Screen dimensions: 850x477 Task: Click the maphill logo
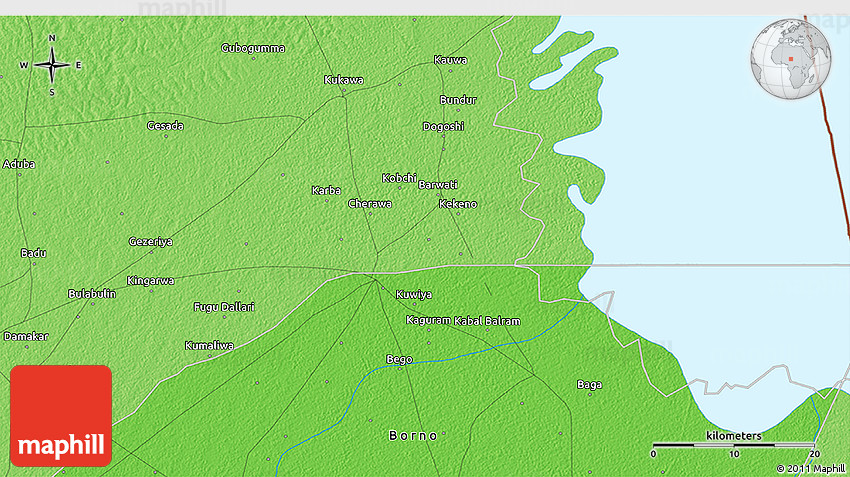point(61,416)
